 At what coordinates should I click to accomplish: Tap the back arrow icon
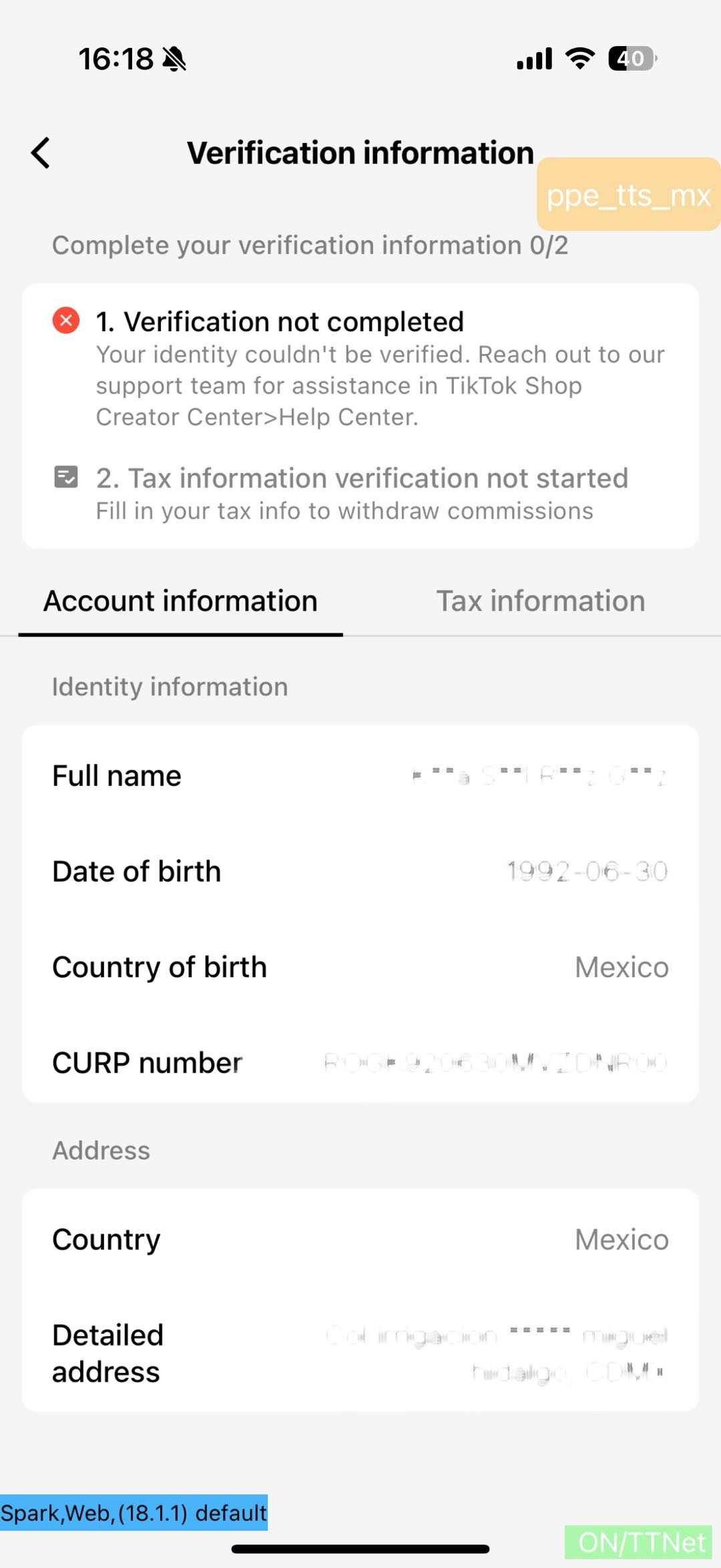point(41,153)
